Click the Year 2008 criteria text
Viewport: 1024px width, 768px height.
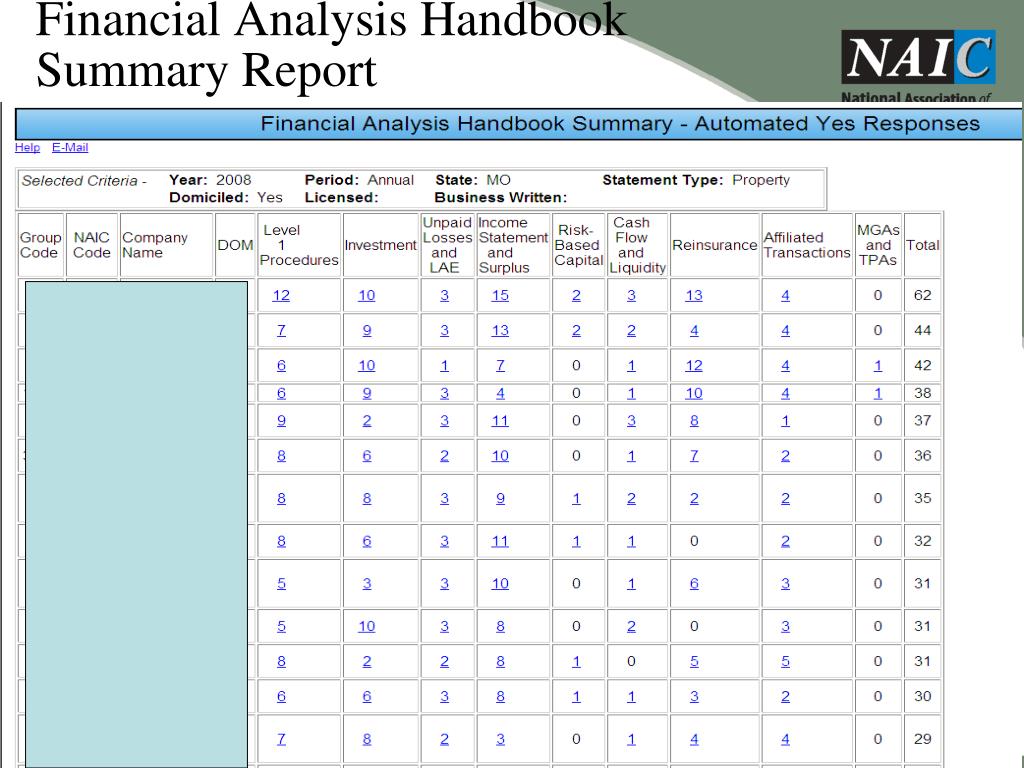point(210,180)
